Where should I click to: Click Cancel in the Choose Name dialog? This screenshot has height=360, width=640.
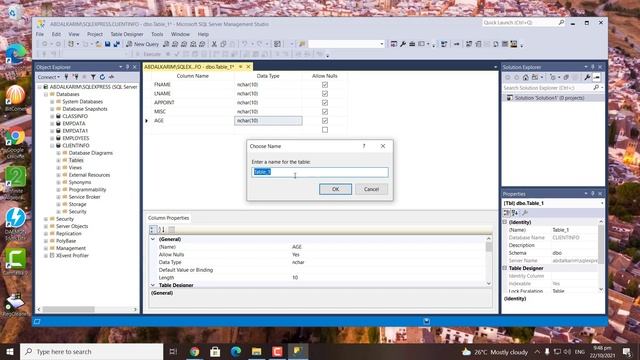click(x=371, y=189)
